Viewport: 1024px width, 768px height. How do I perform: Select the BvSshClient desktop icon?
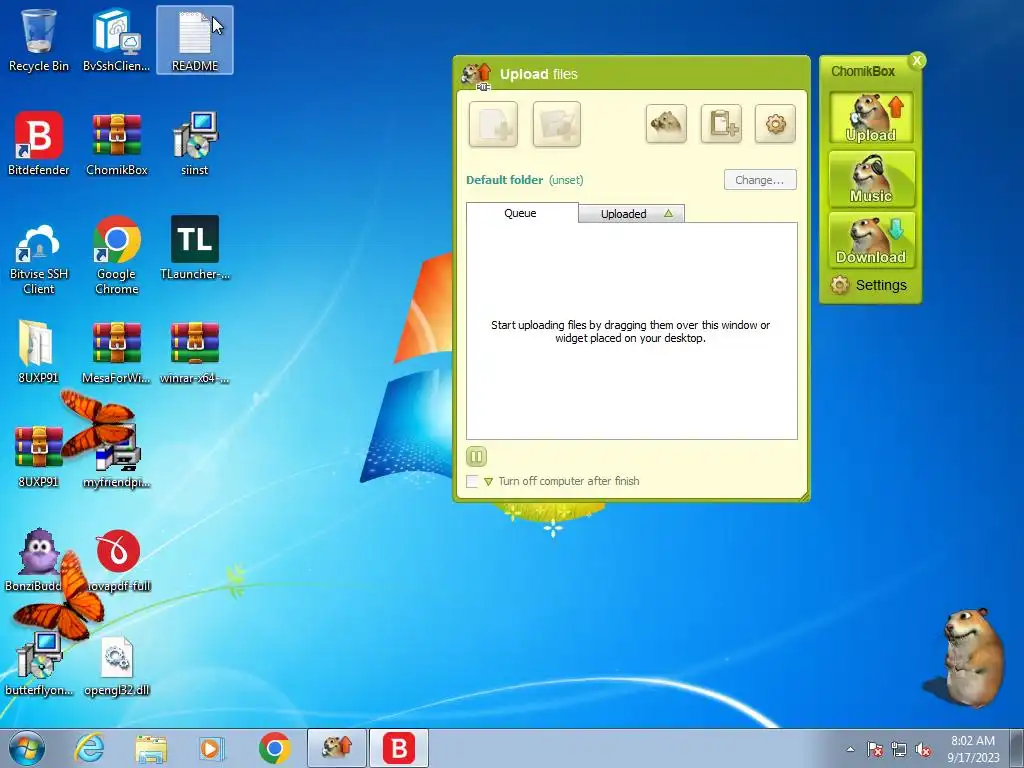click(116, 39)
